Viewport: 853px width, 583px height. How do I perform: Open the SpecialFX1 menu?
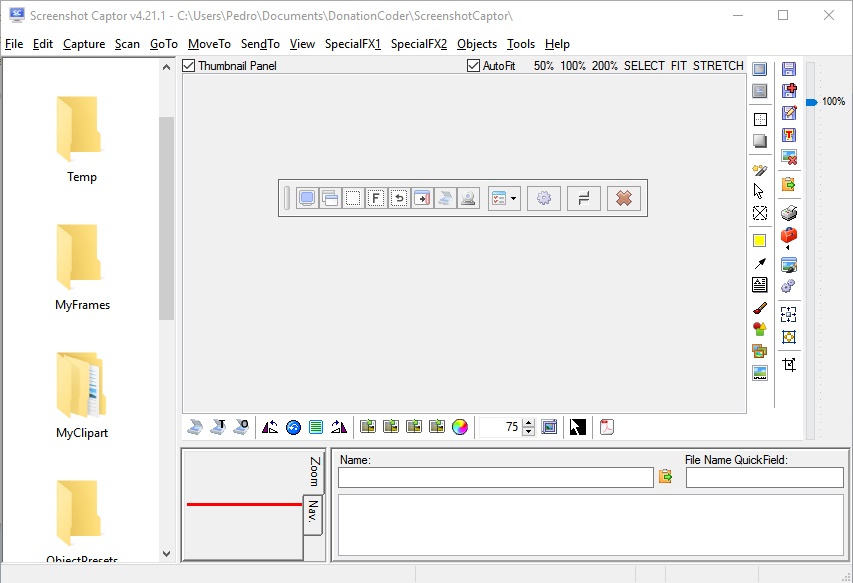(x=352, y=44)
